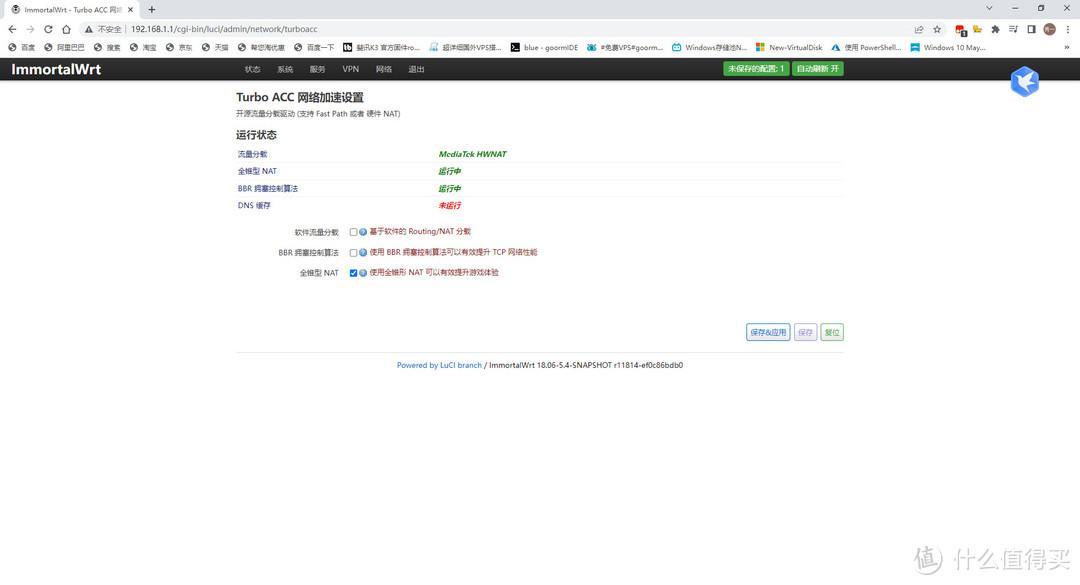Open the 淘宝 bookmark
The width and height of the screenshot is (1080, 585).
point(143,48)
